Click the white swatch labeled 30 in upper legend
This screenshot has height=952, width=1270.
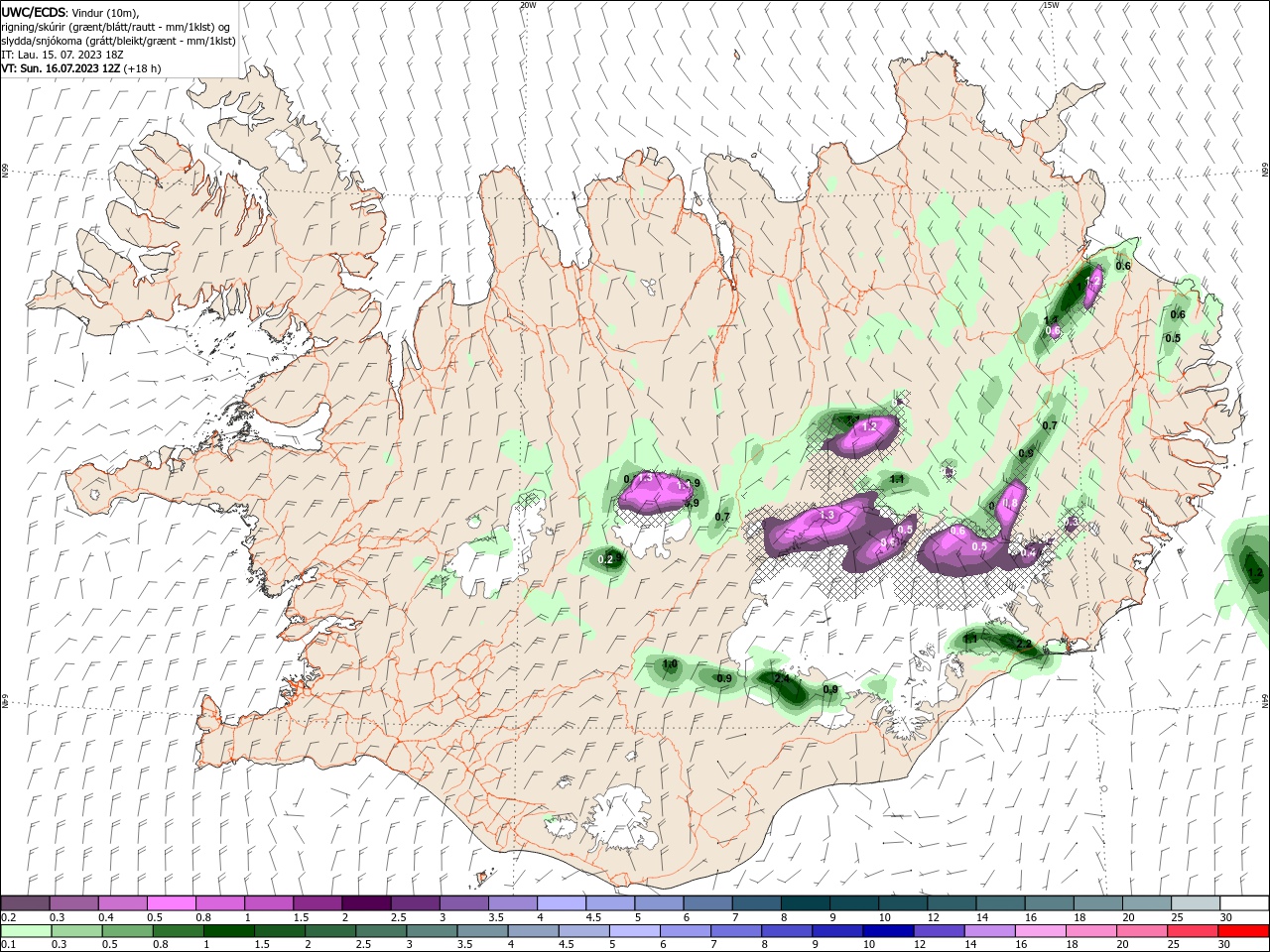point(1244,903)
